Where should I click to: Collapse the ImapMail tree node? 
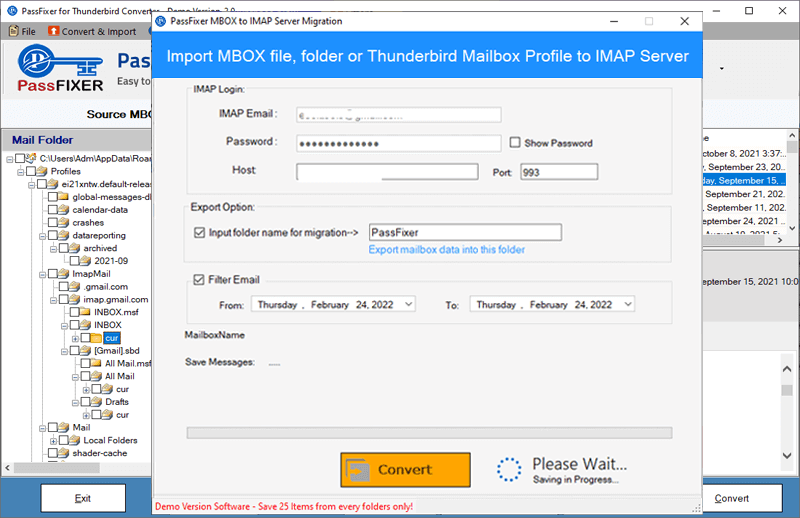pos(43,275)
